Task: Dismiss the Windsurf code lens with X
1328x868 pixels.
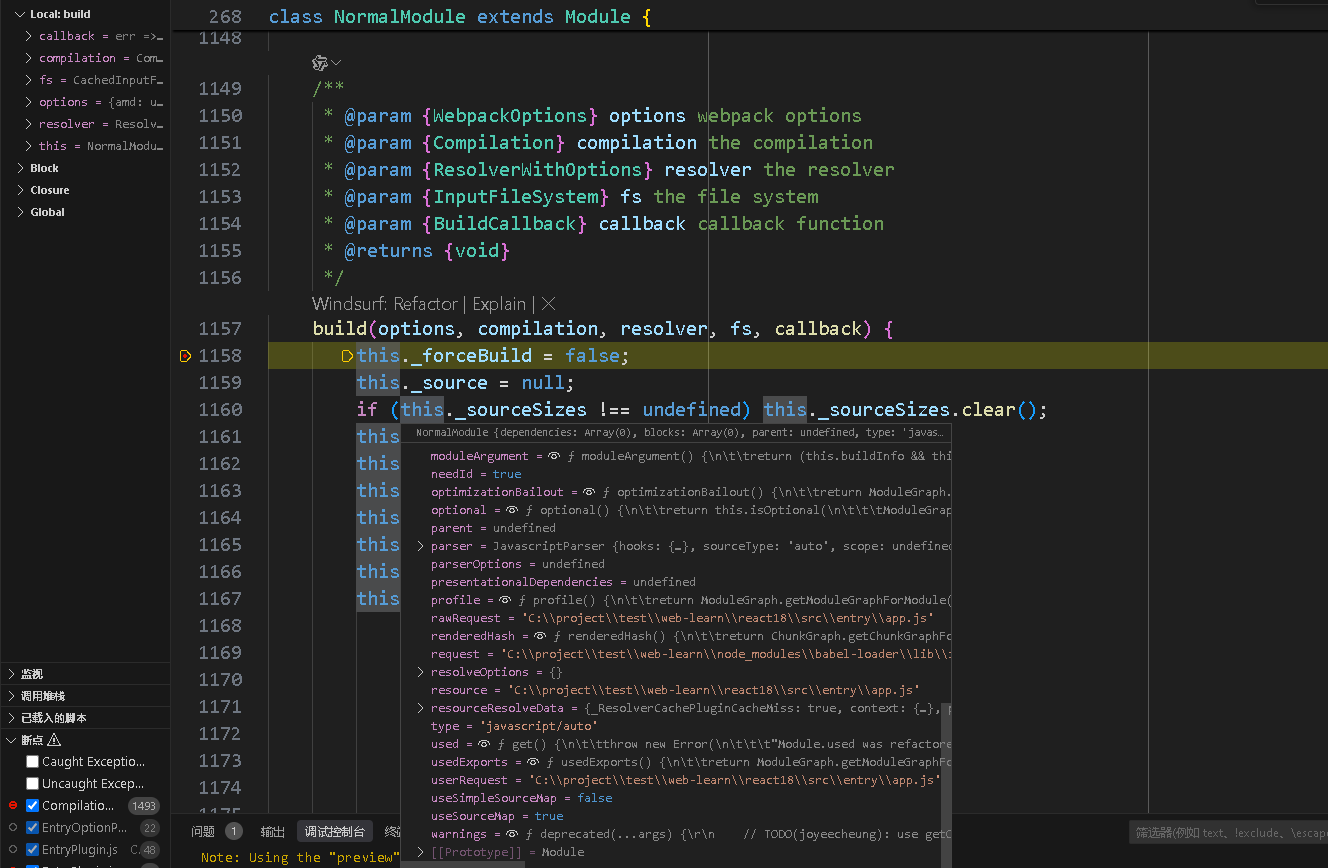Action: 548,304
